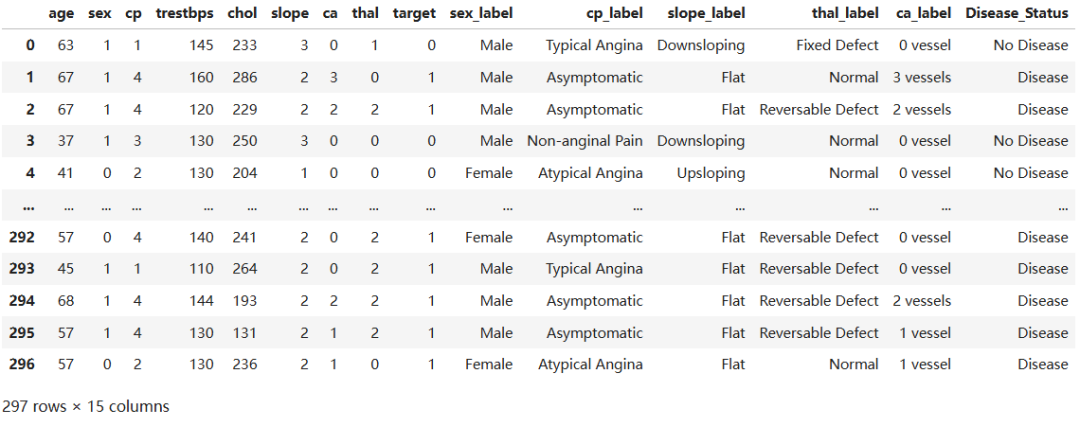Select the ca_label column header

click(x=924, y=14)
